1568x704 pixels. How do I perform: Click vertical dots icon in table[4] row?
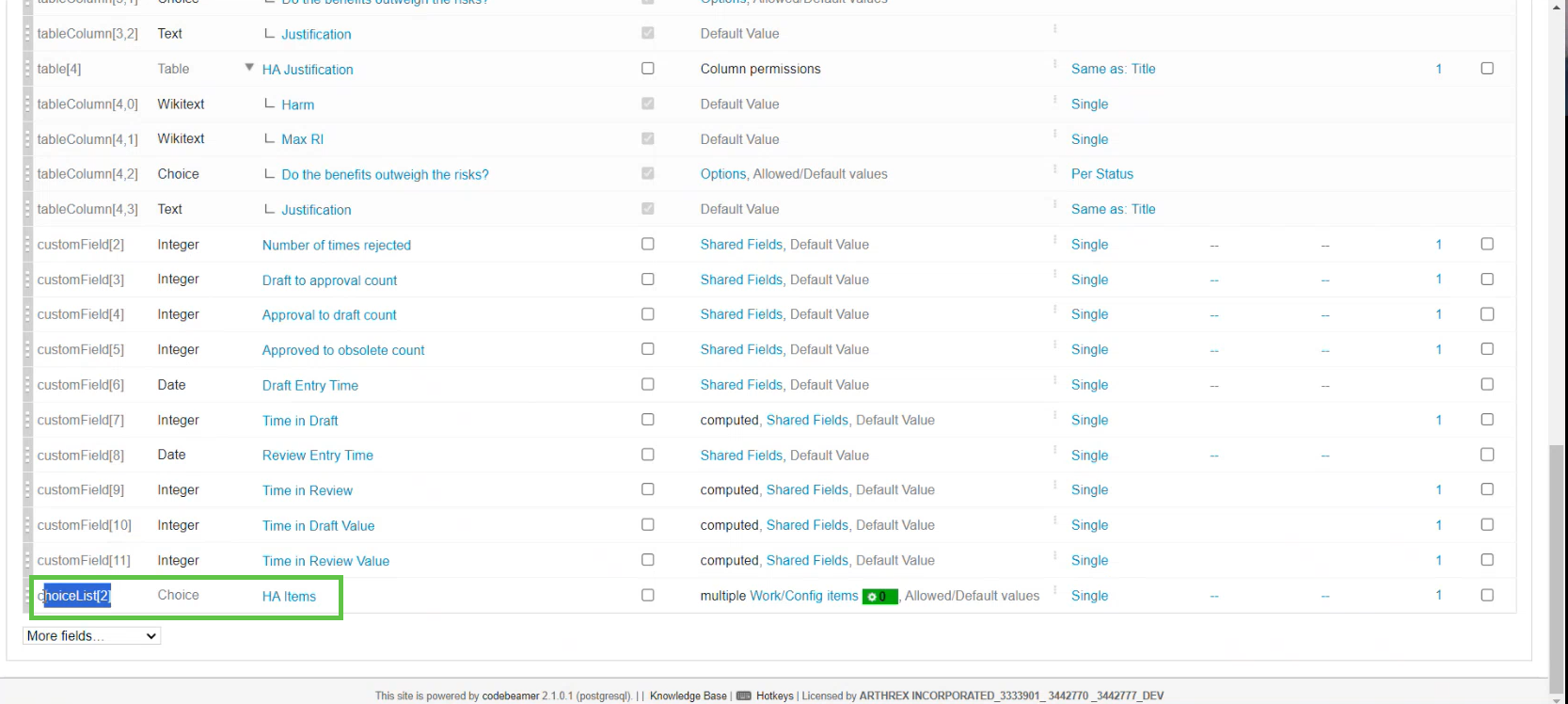click(x=1054, y=64)
